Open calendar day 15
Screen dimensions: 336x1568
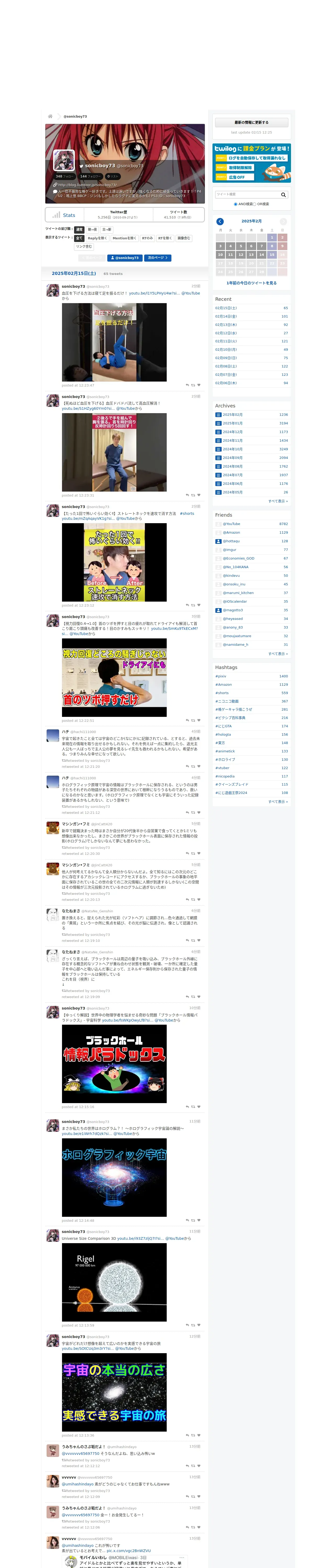272,255
